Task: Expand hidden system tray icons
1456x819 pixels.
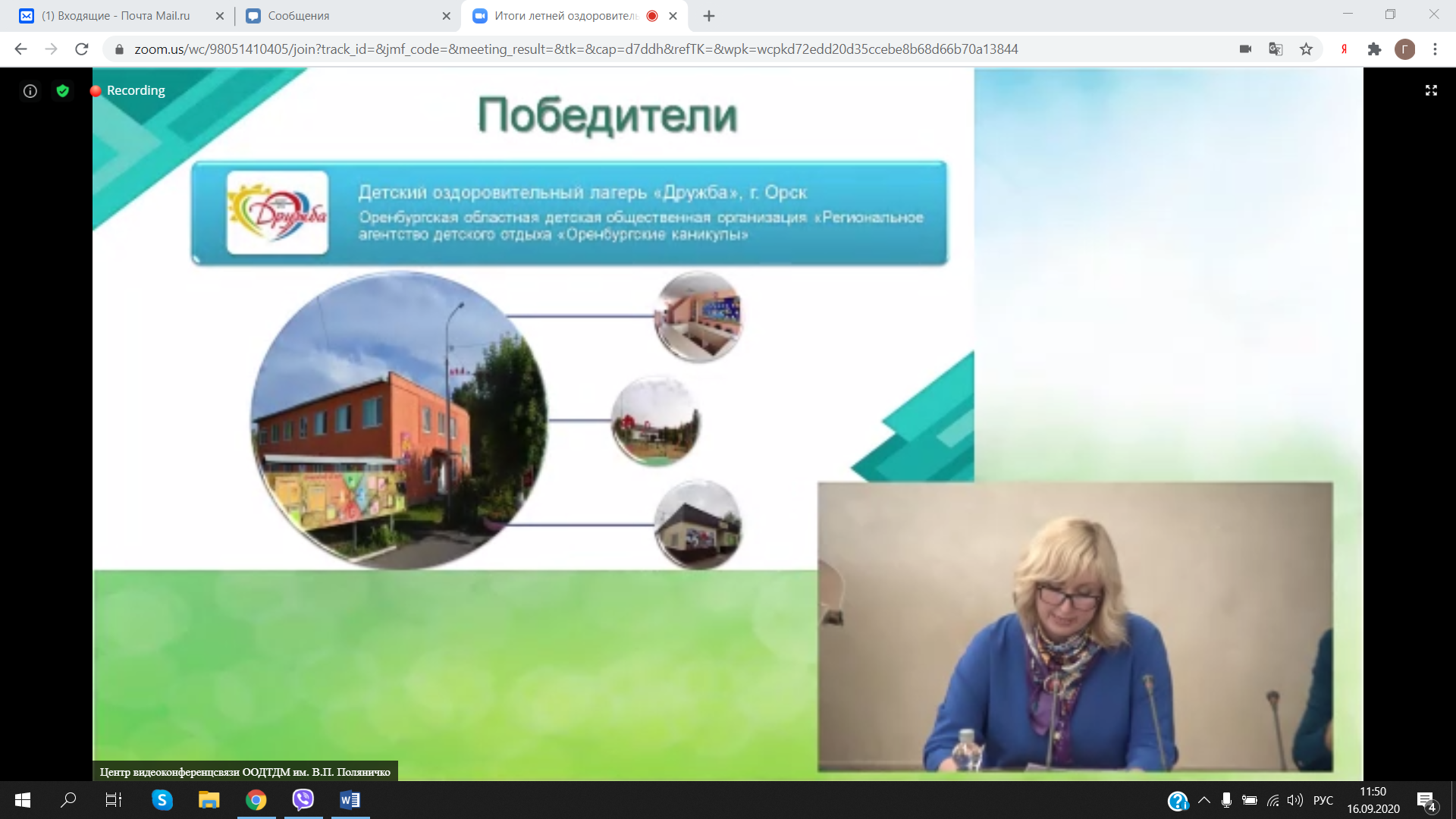Action: click(x=1203, y=800)
